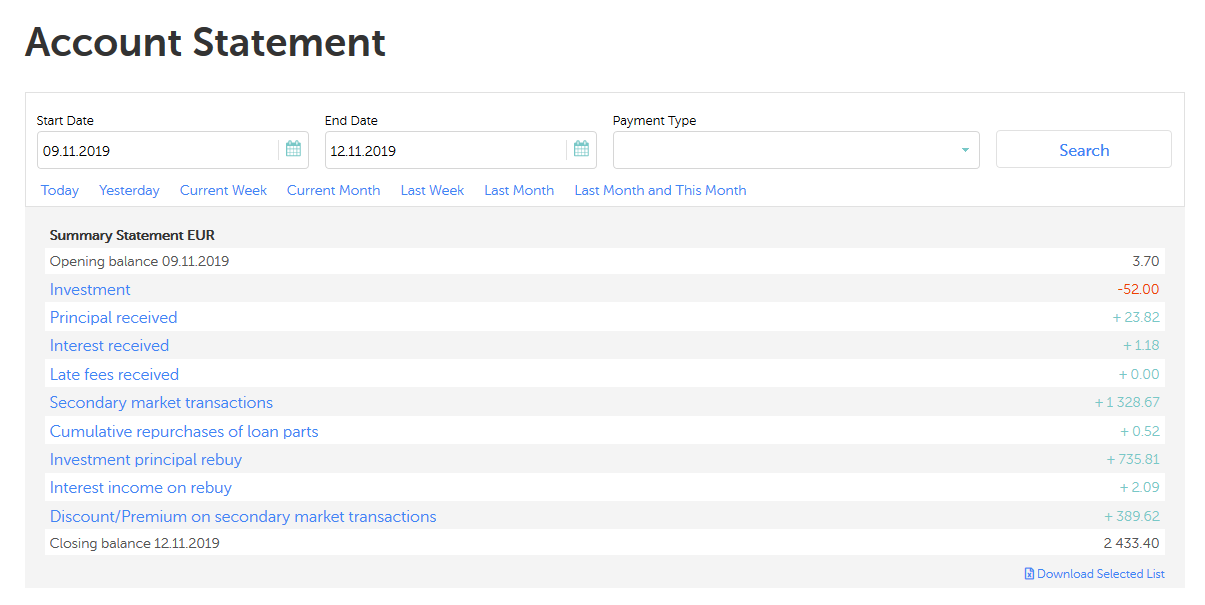The width and height of the screenshot is (1205, 605).
Task: Open Discount/Premium on secondary market transactions
Action: click(243, 516)
